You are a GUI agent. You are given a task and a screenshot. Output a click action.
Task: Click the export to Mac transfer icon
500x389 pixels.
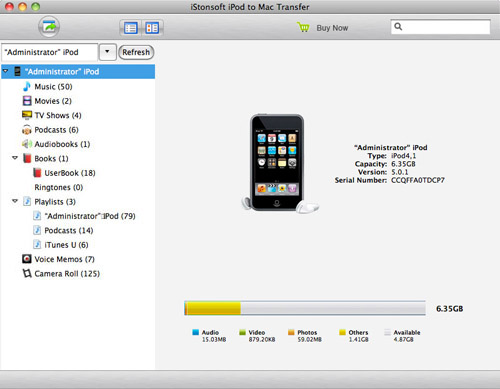49,27
